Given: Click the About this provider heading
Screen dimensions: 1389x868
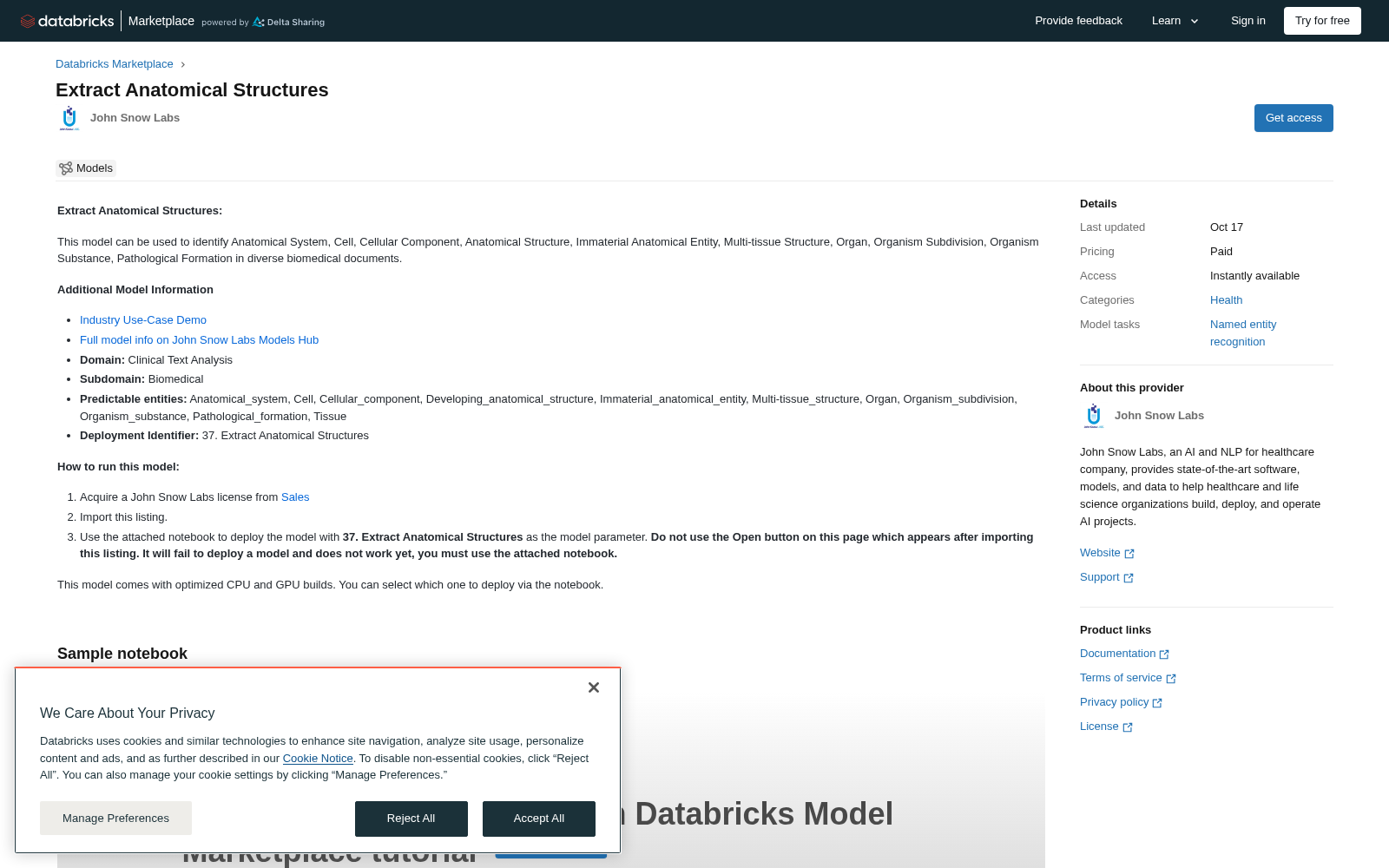Looking at the screenshot, I should click(x=1132, y=388).
